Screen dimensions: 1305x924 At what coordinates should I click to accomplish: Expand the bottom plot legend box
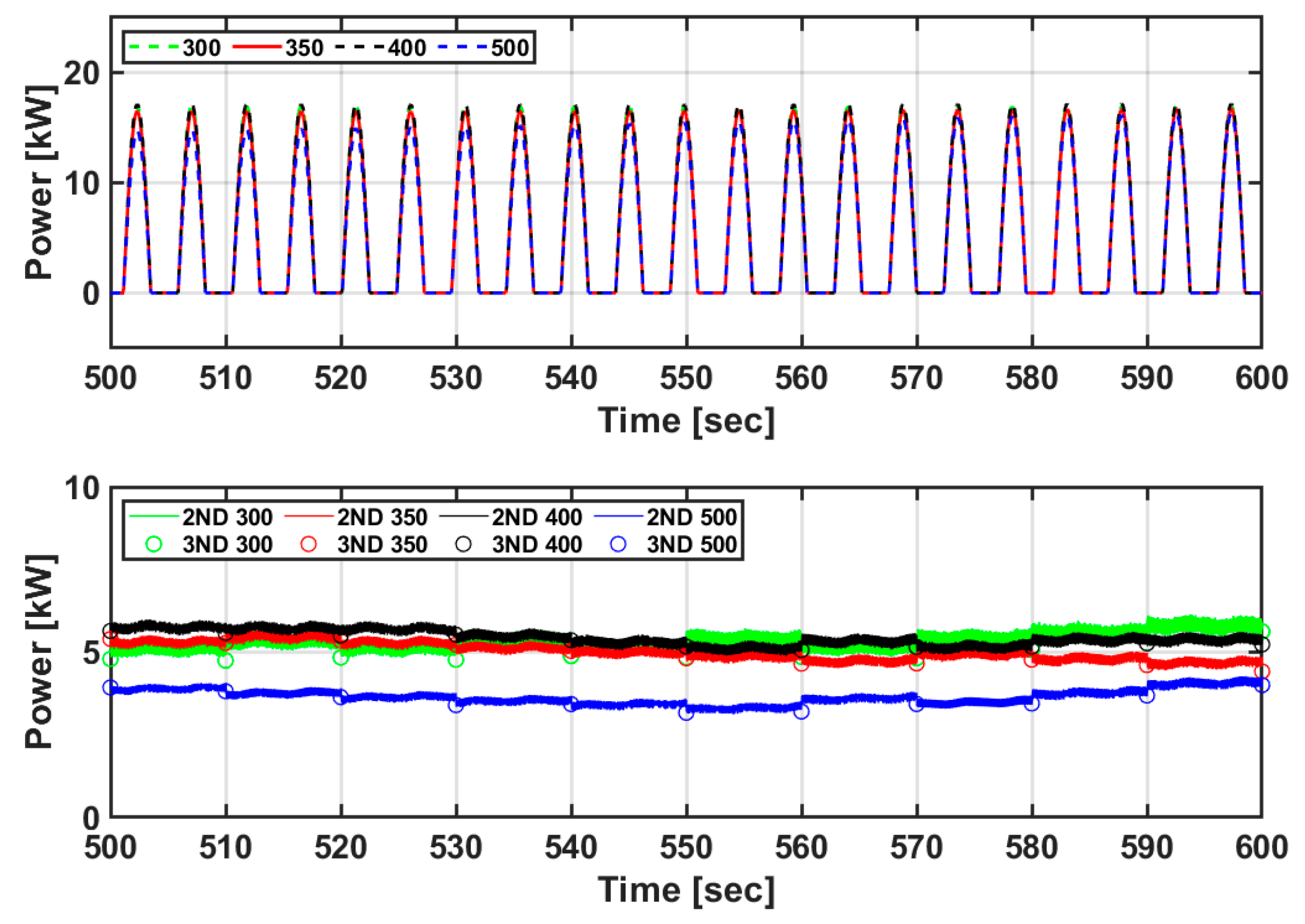tap(432, 529)
